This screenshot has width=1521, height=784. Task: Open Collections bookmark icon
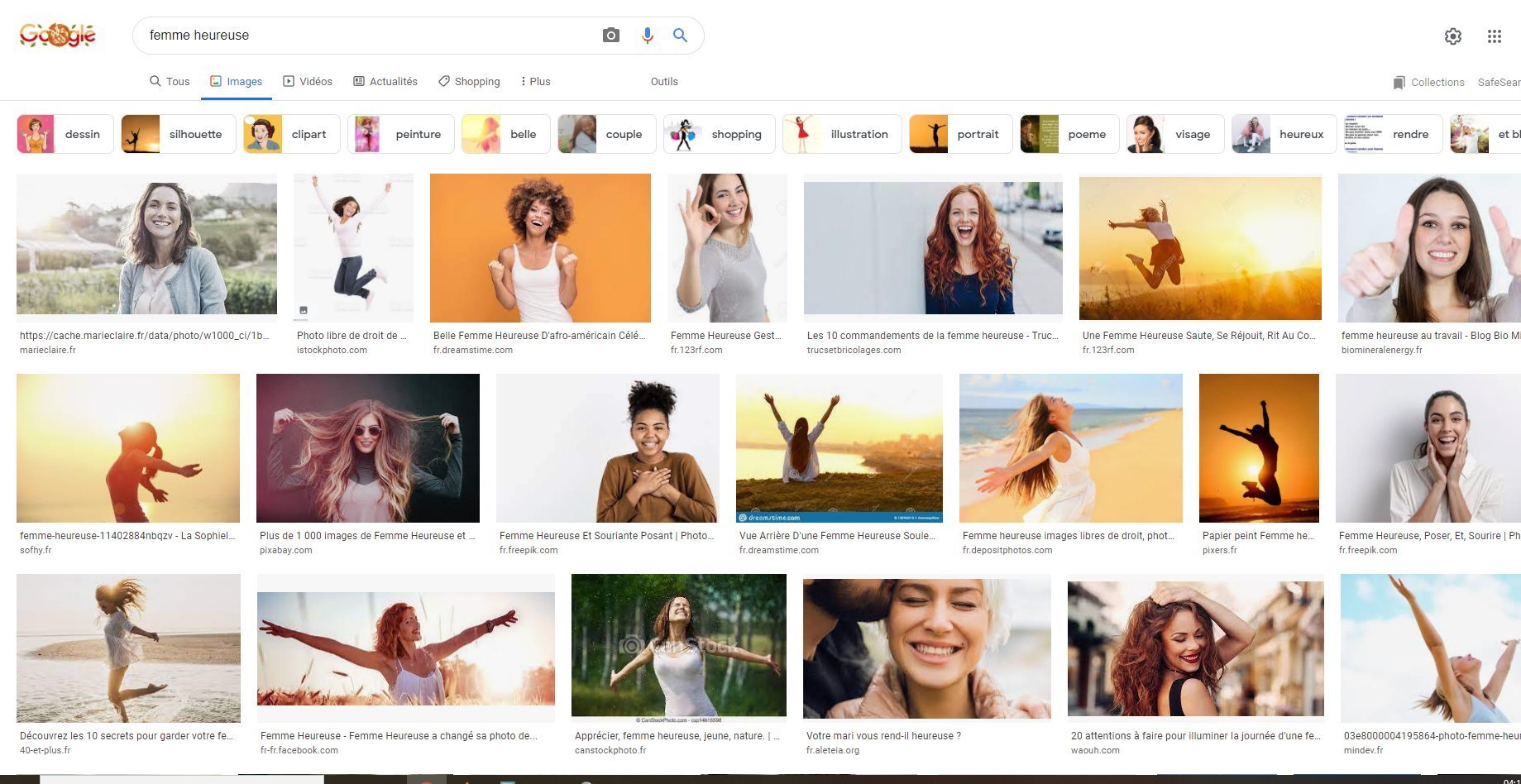coord(1399,83)
